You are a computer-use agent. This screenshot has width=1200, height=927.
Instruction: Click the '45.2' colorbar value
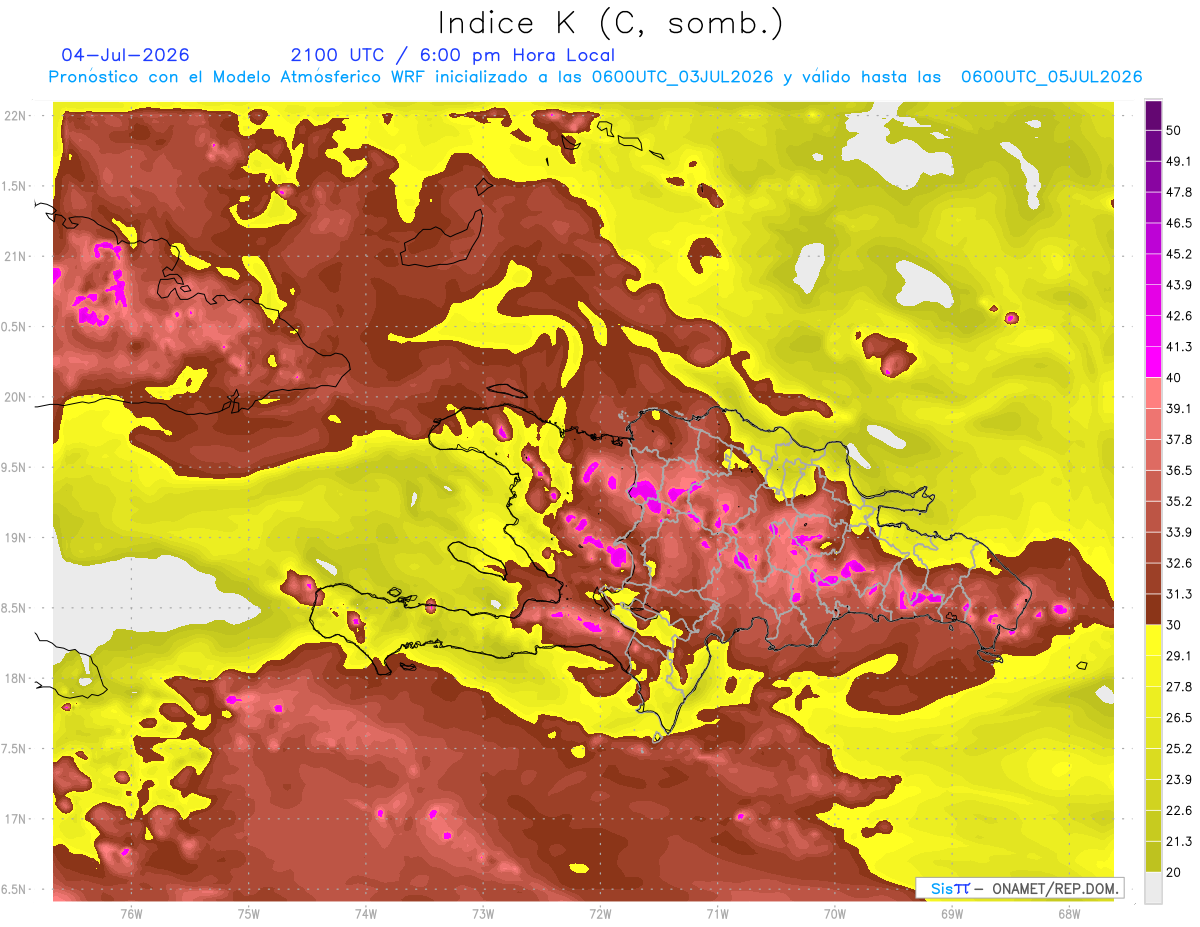point(1179,254)
